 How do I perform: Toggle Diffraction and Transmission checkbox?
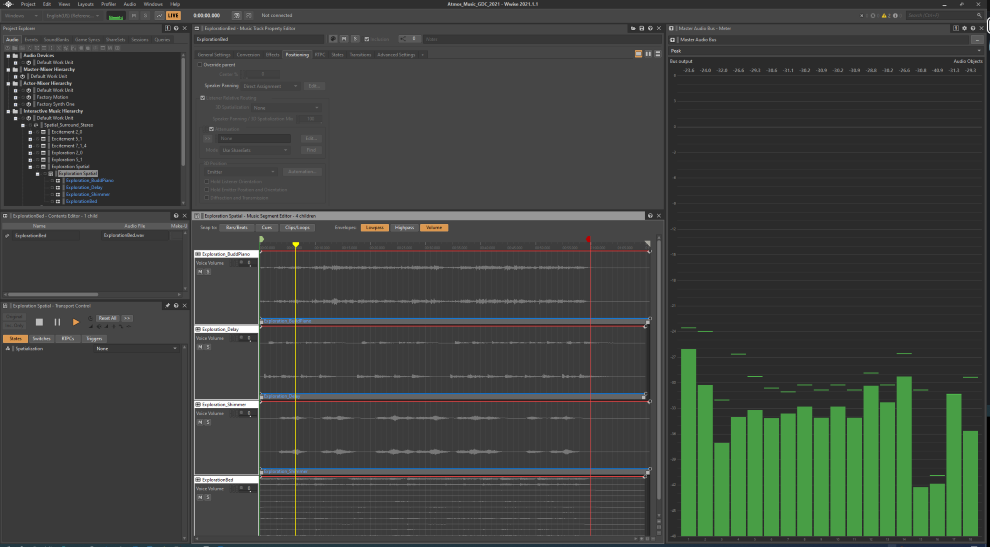pyautogui.click(x=206, y=198)
